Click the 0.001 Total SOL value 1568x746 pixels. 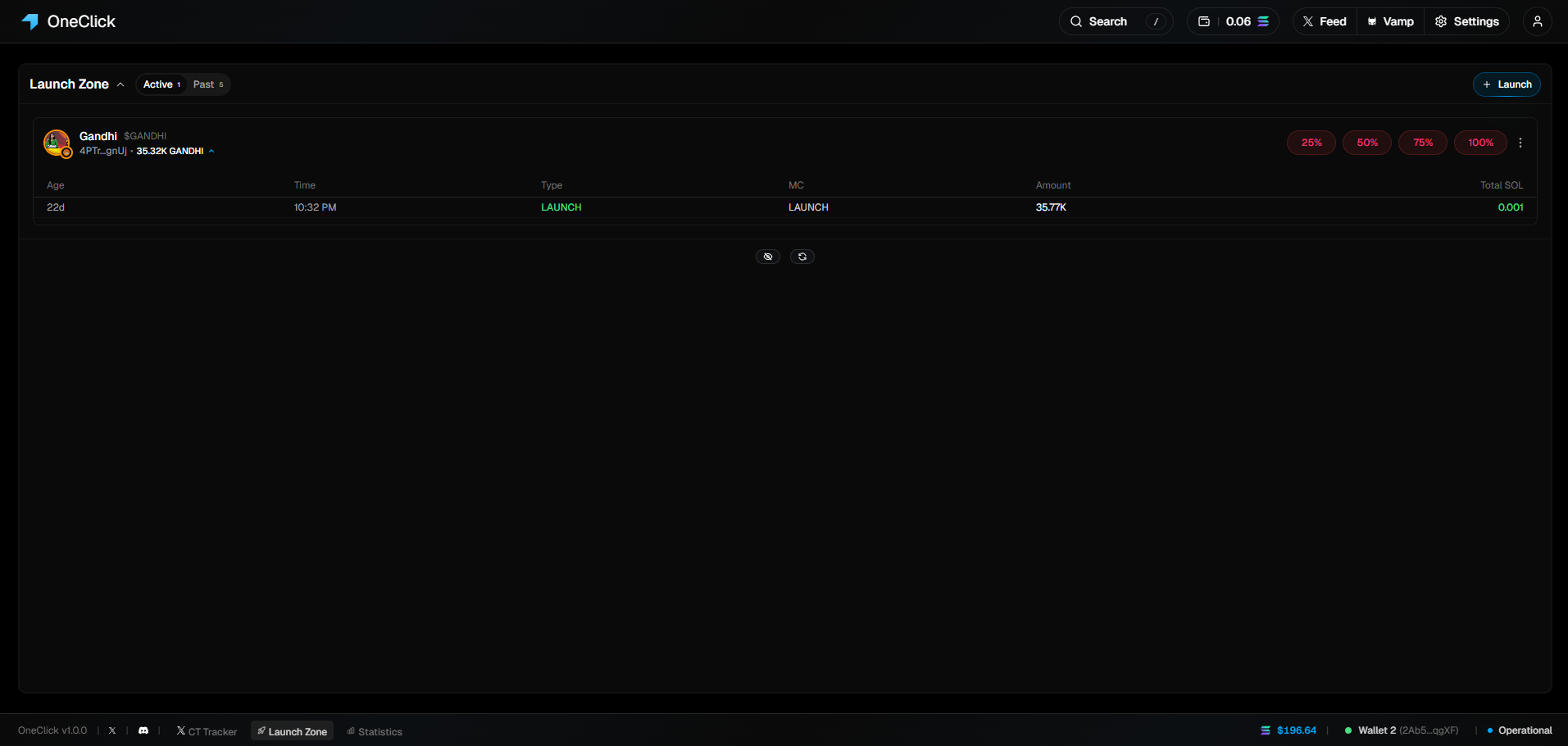click(x=1511, y=207)
